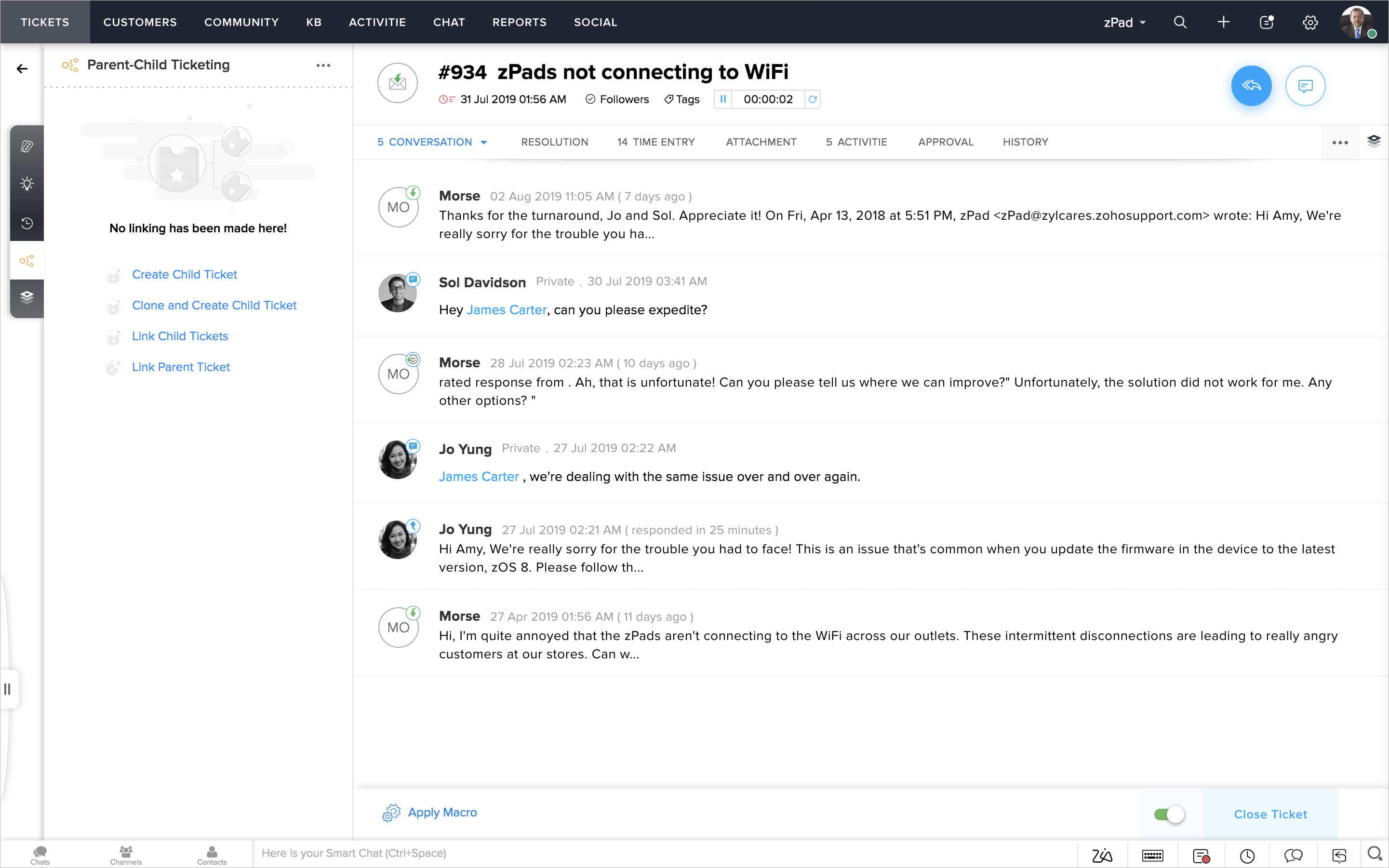
Task: Open the lightbulb suggestions in sidebar
Action: click(x=27, y=184)
